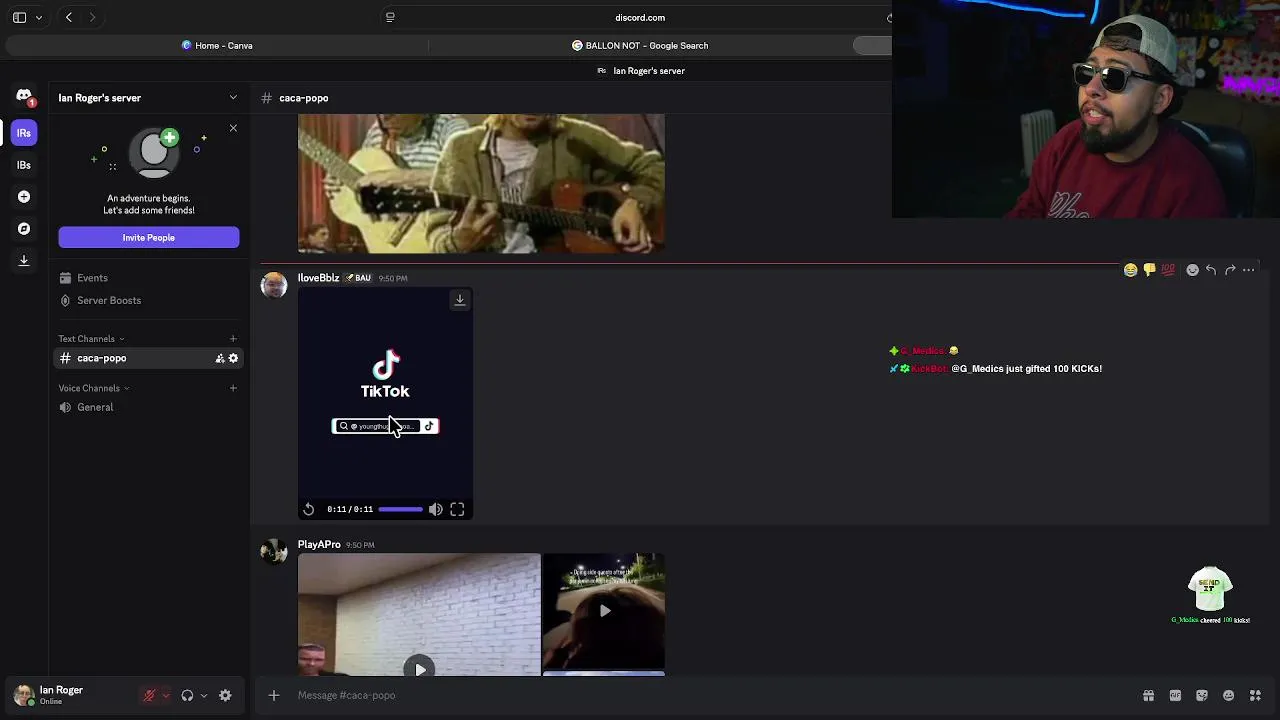Viewport: 1280px width, 720px height.
Task: Open the sticker picker
Action: click(x=1202, y=696)
